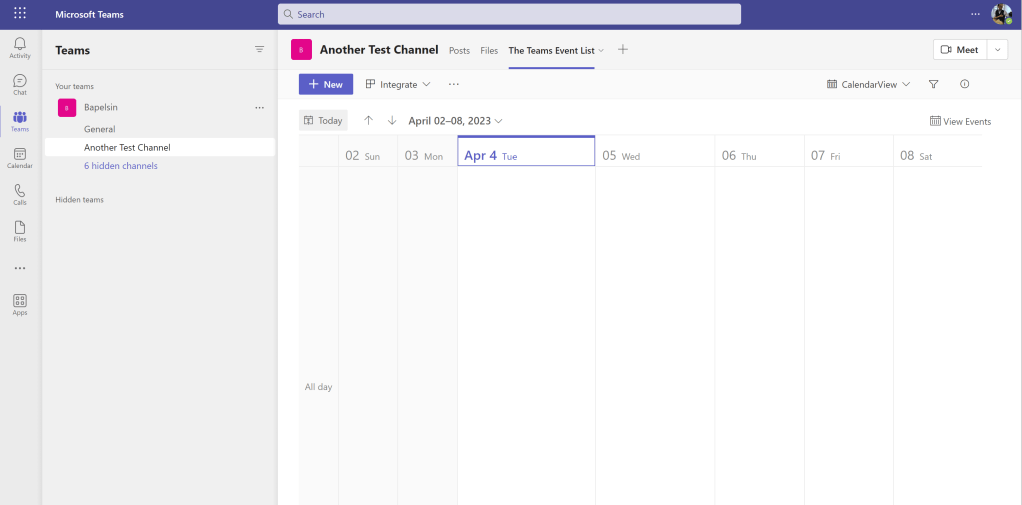Switch to the Files channel tab
This screenshot has width=1022, height=505.
489,50
